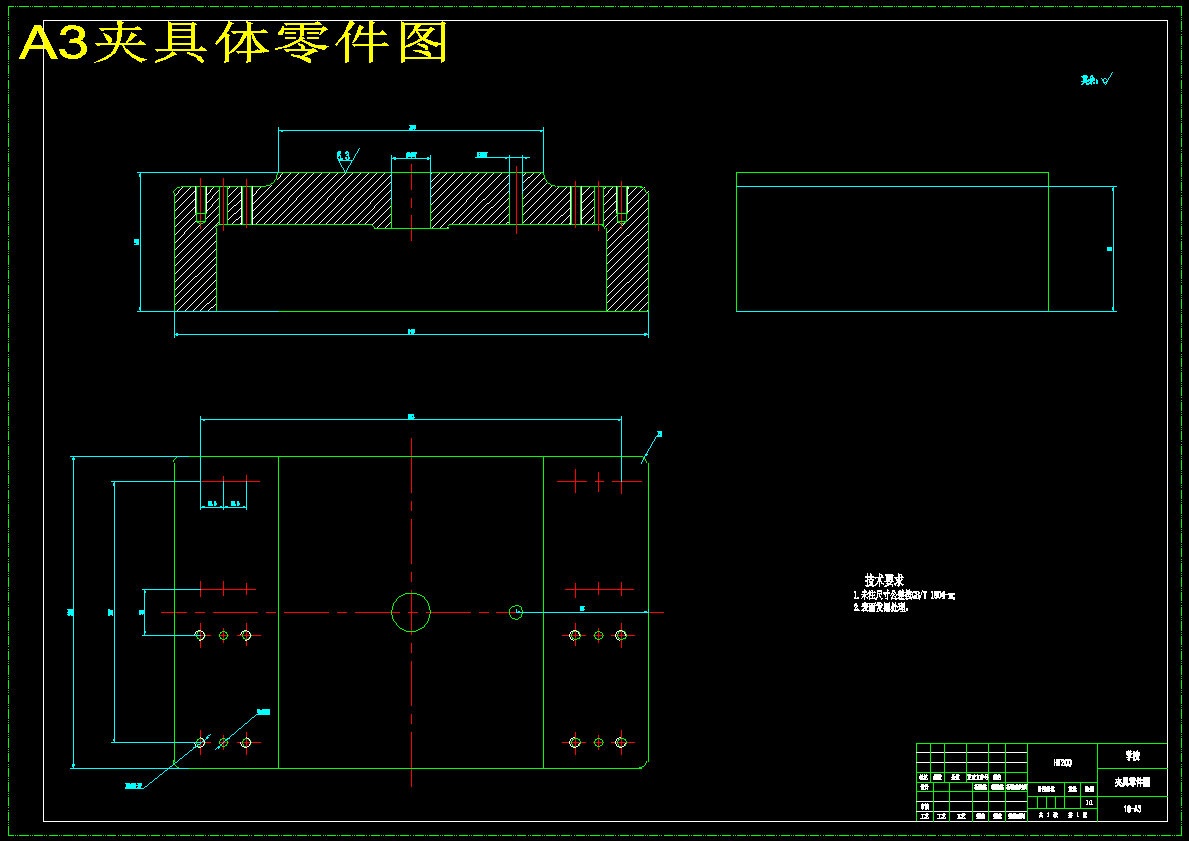Select the 6.3 surface roughness symbol
This screenshot has height=841, width=1189.
coord(347,160)
